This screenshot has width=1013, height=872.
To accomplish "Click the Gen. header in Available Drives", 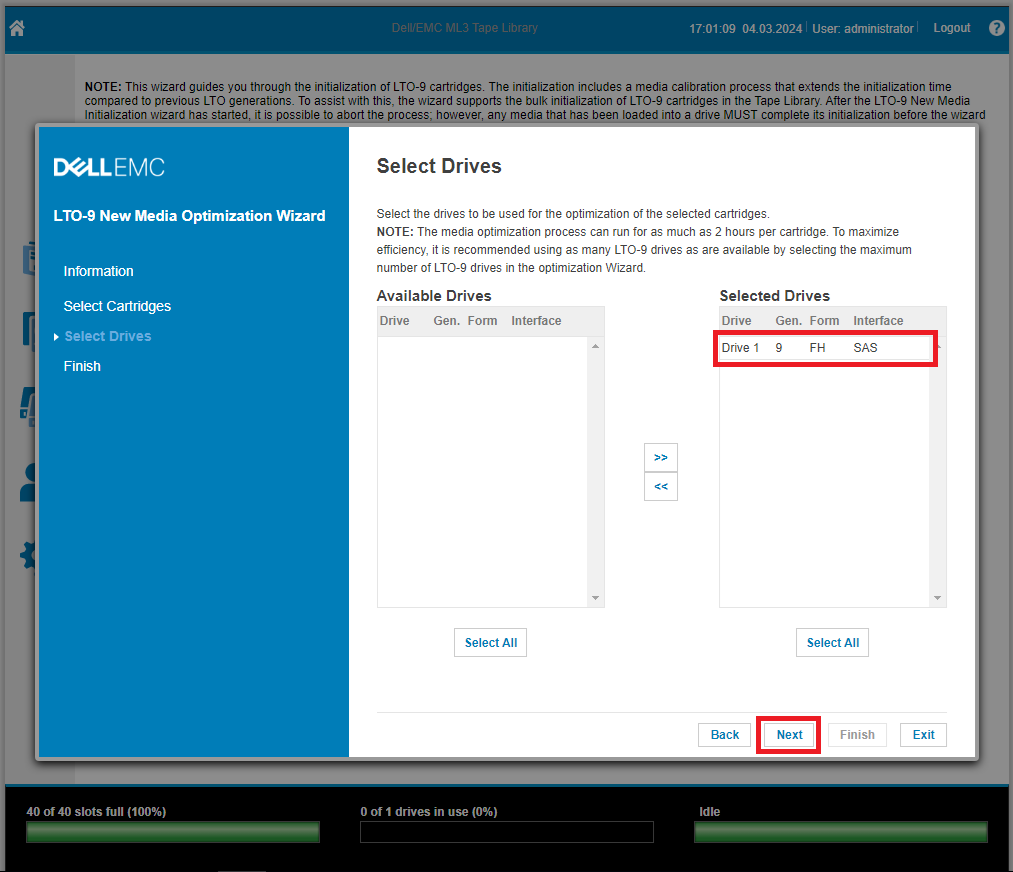I will click(x=446, y=321).
